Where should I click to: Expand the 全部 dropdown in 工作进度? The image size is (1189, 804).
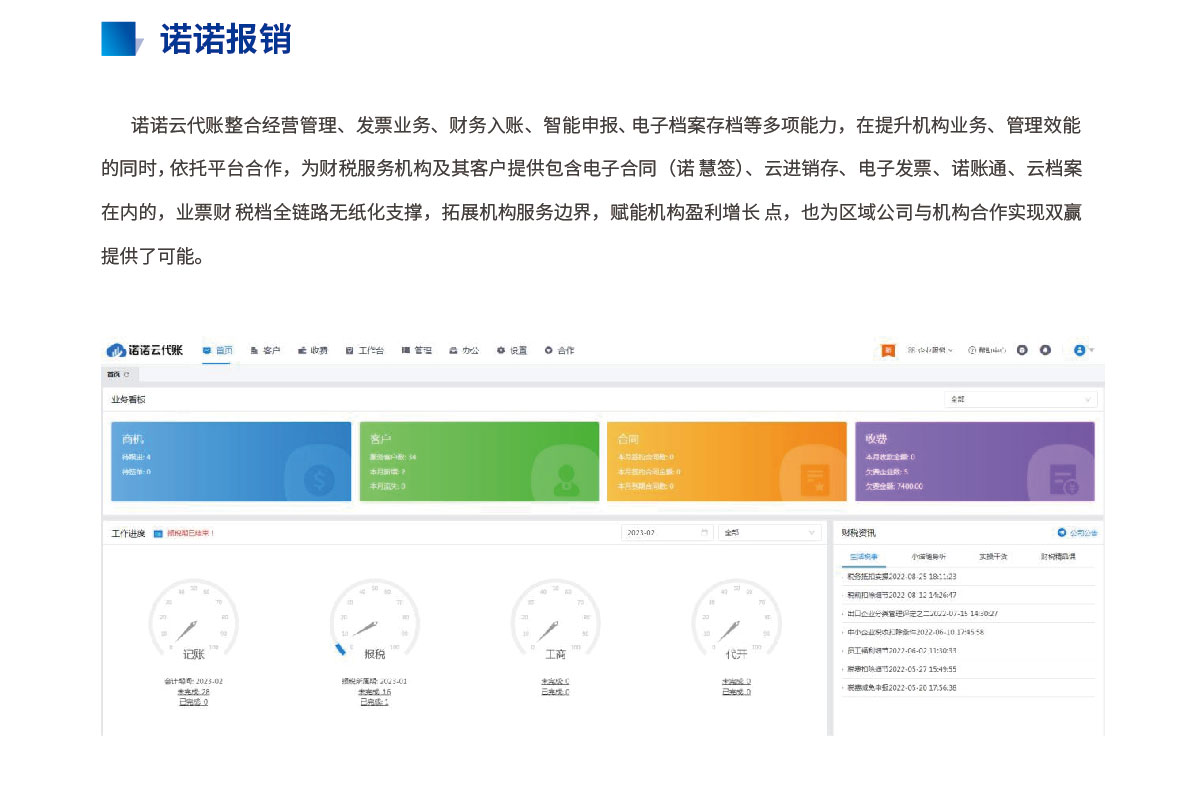[770, 533]
